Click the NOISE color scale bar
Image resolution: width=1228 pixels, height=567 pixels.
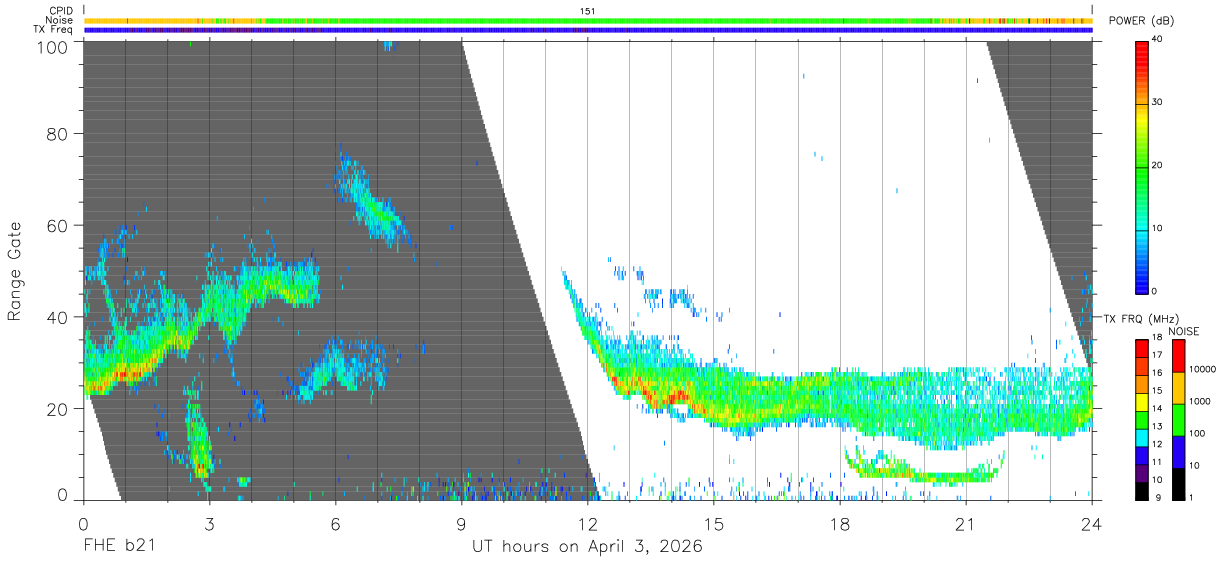(1179, 419)
